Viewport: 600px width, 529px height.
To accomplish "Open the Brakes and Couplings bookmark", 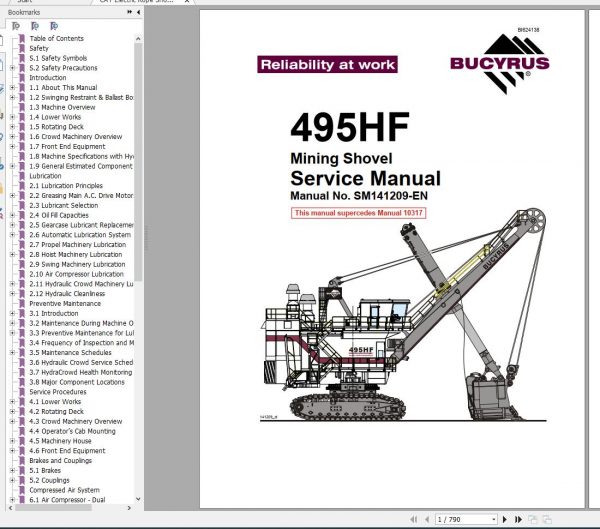I will (x=60, y=460).
